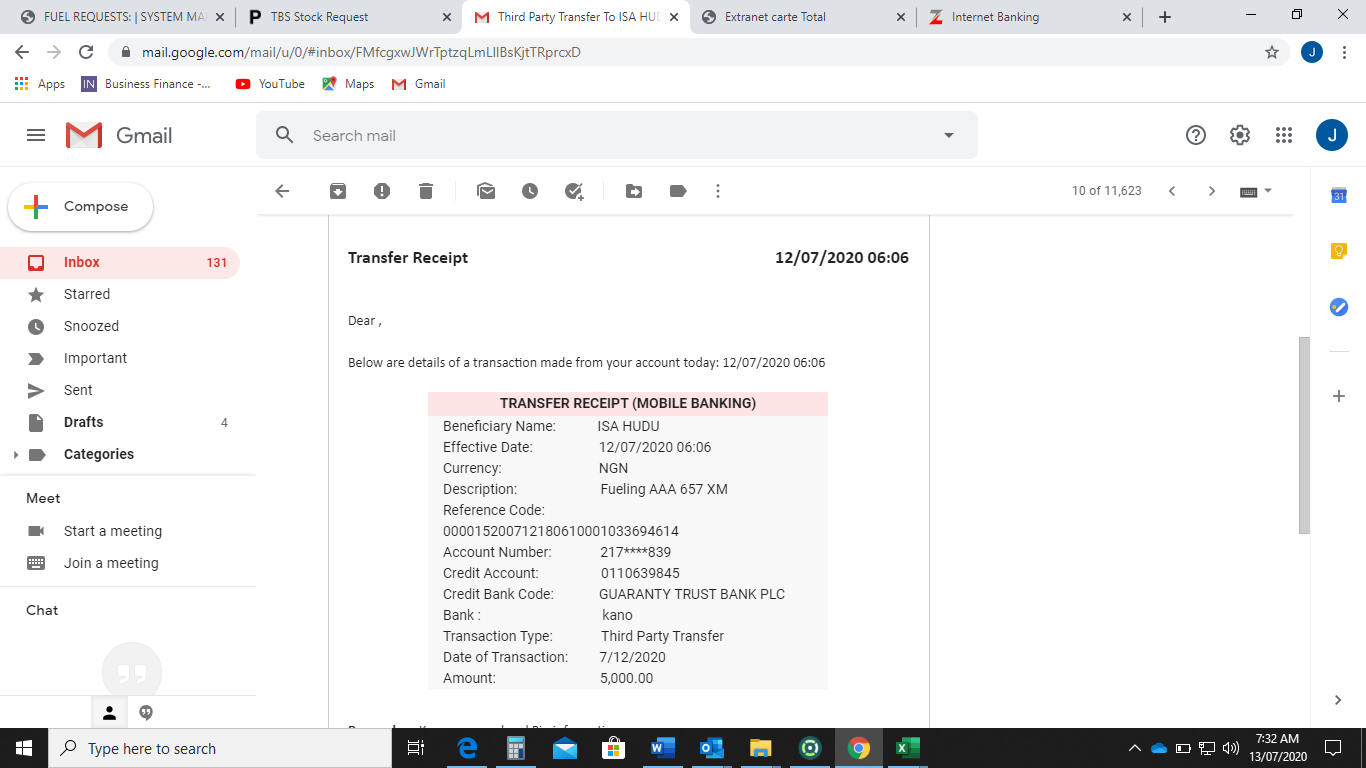
Task: Open Apps bookmark
Action: [x=40, y=84]
